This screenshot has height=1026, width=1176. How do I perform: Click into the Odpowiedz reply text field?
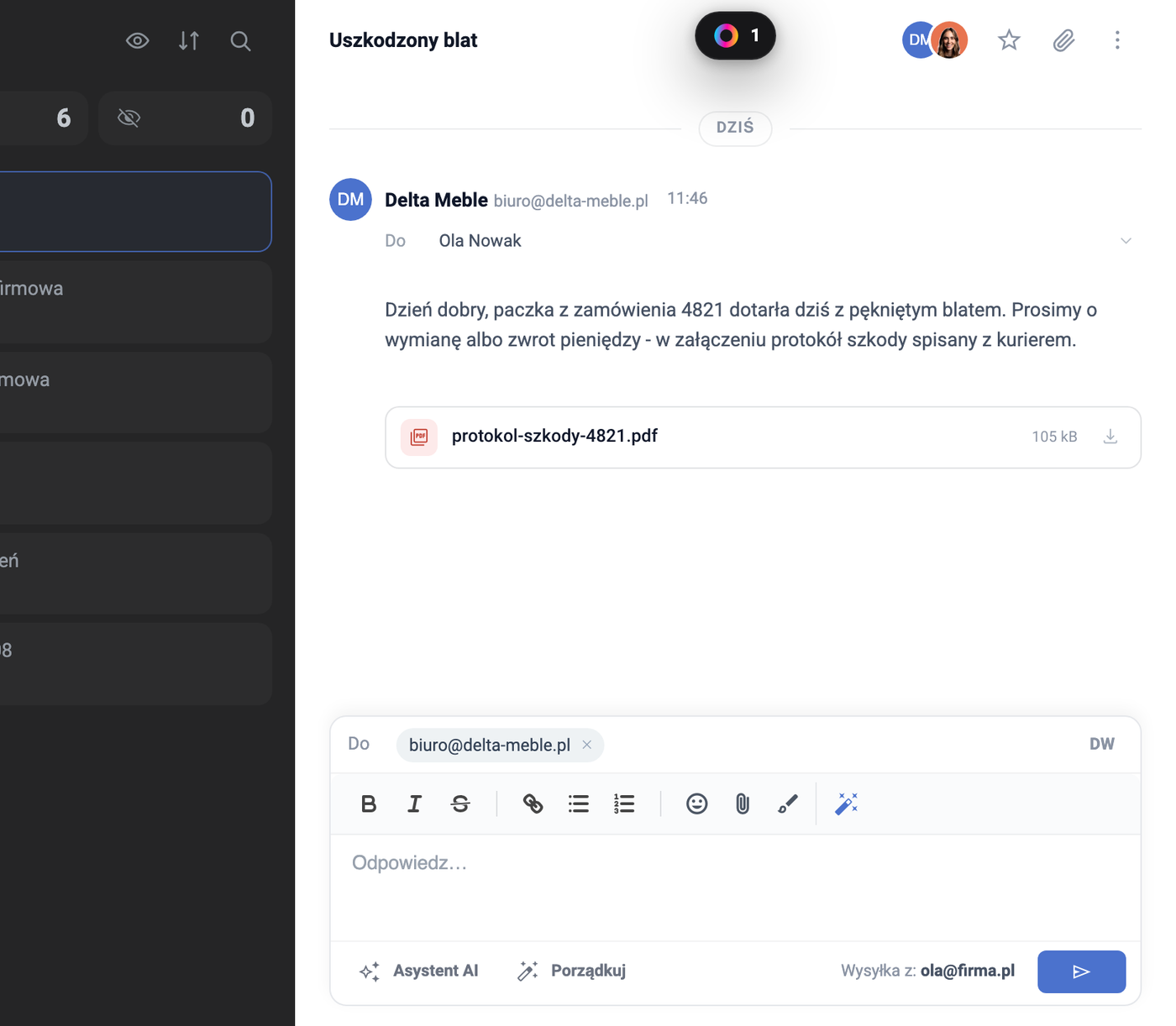coord(735,887)
